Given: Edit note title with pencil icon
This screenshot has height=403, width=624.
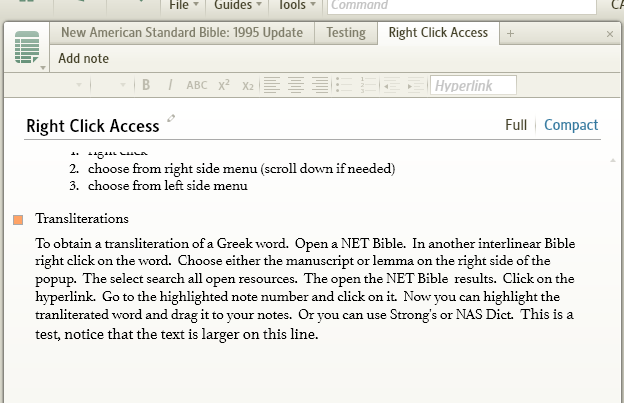Looking at the screenshot, I should (171, 118).
